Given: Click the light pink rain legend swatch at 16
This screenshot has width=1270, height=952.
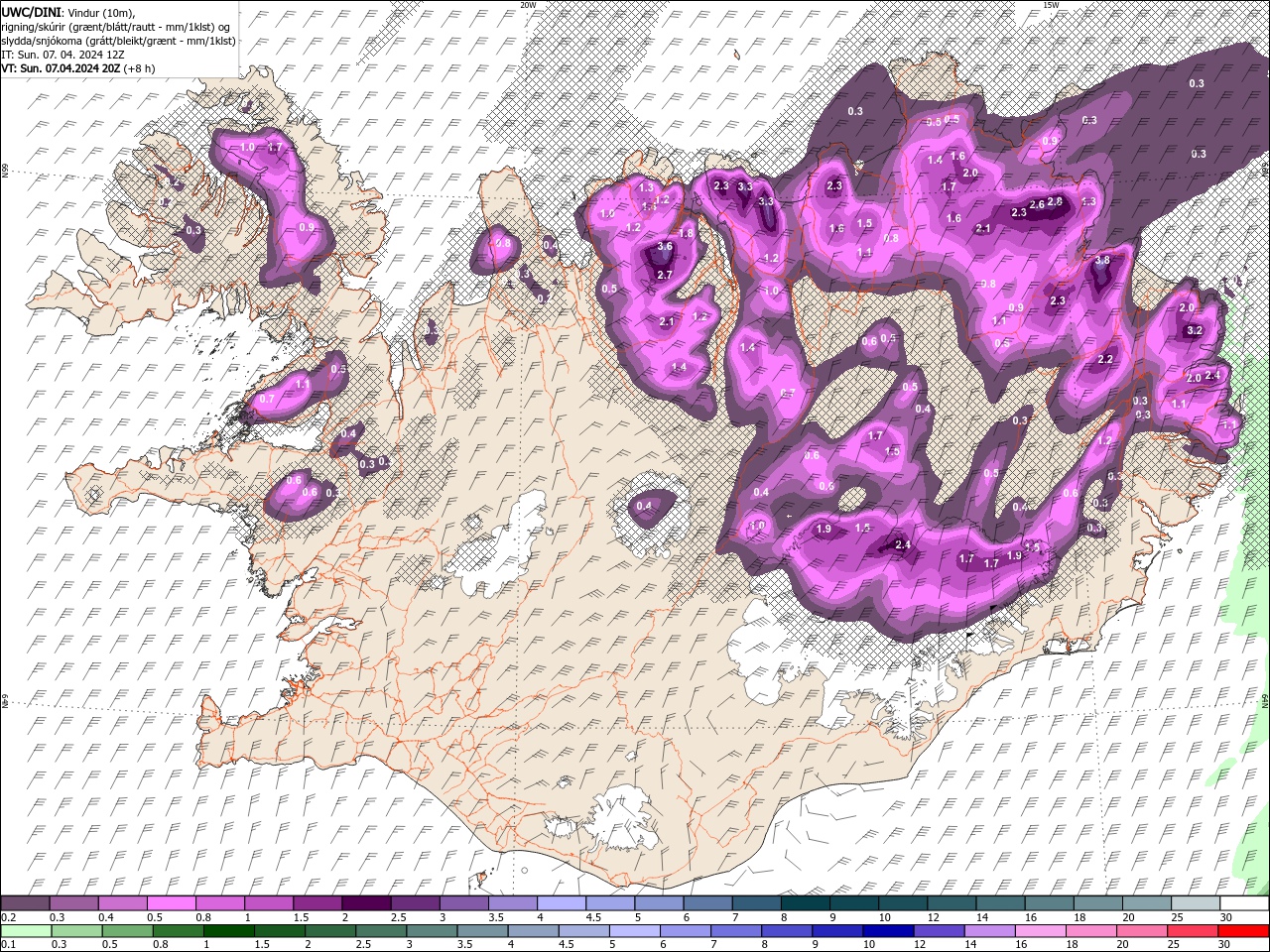Looking at the screenshot, I should click(1041, 931).
